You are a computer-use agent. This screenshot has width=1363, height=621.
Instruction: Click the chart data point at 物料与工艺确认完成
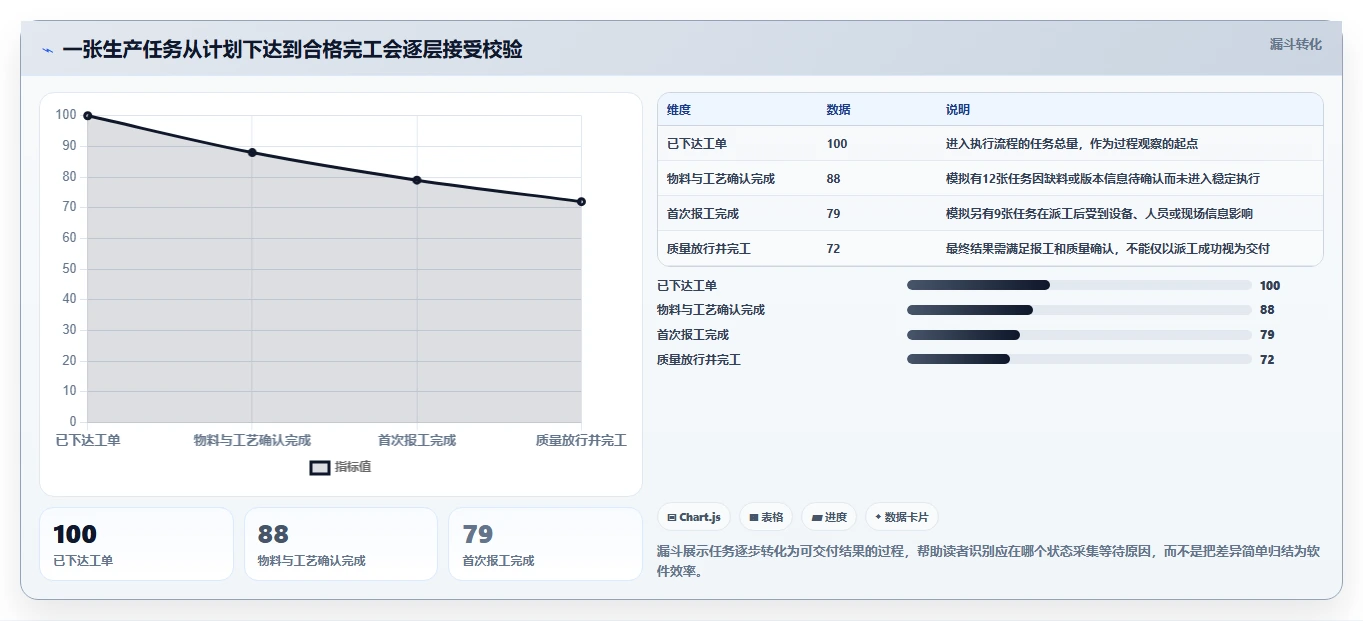point(252,153)
